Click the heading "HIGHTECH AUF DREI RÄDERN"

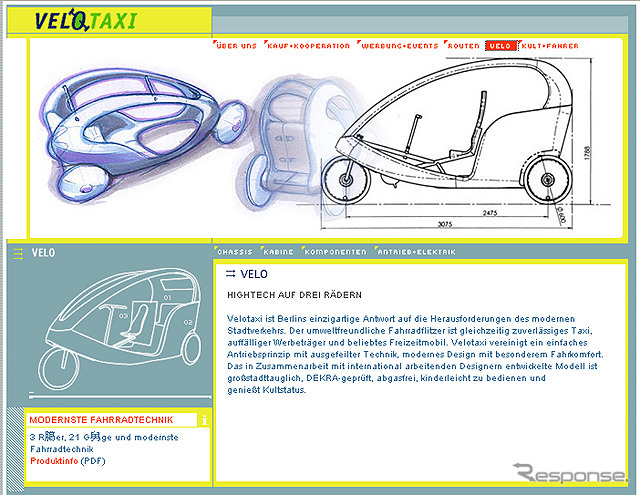click(x=294, y=295)
